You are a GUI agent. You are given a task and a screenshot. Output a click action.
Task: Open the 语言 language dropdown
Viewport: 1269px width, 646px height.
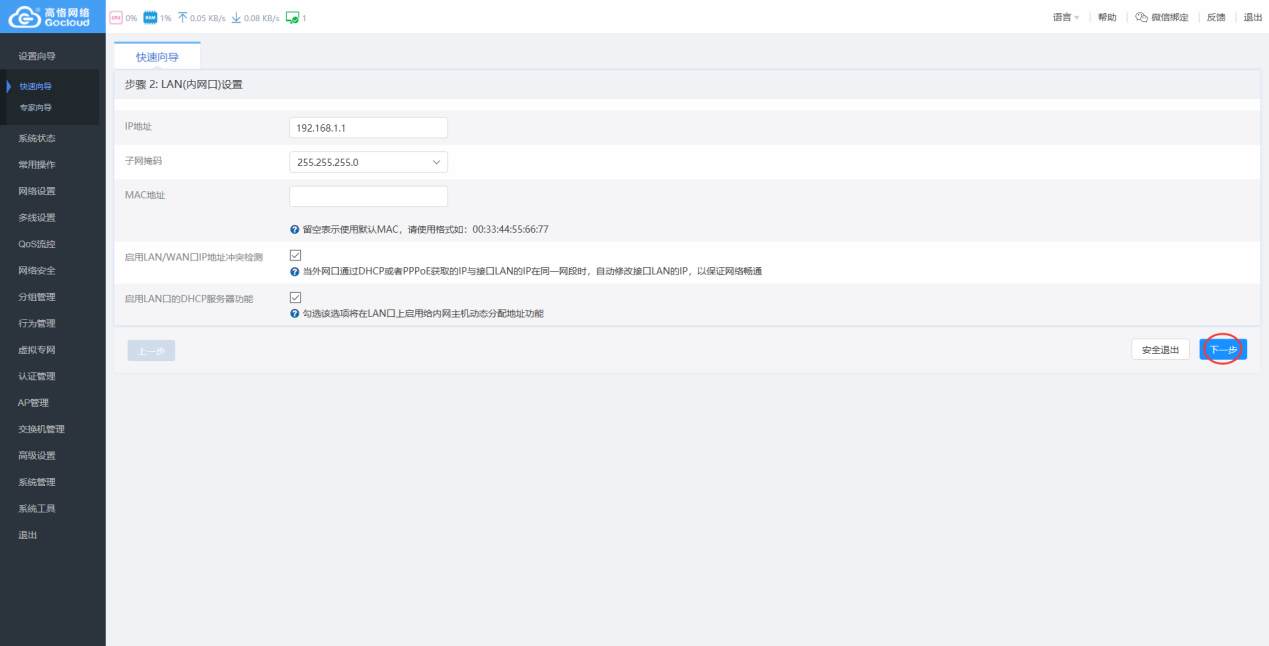tap(1065, 18)
